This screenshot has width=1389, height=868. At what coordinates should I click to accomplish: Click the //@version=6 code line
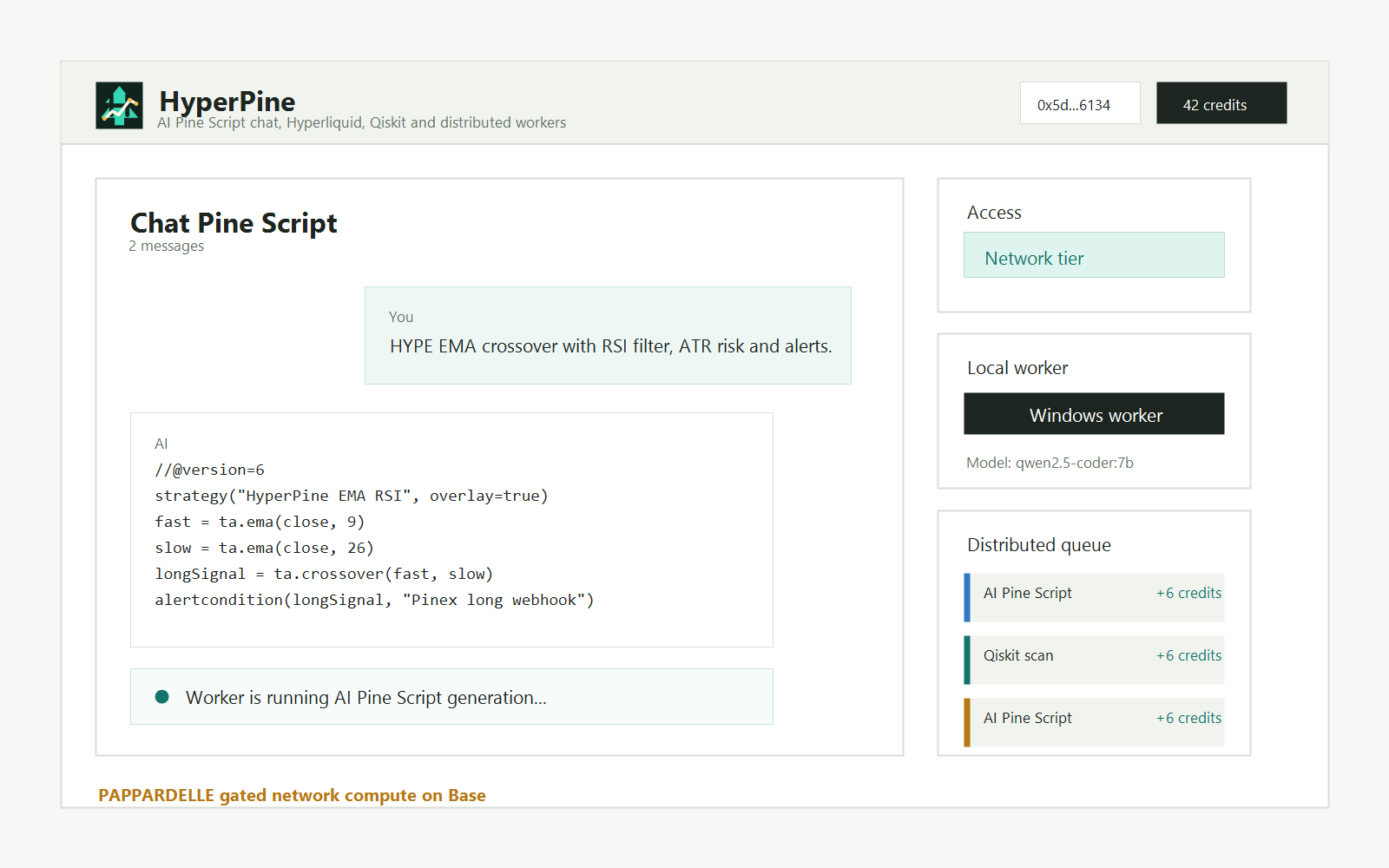(x=210, y=470)
